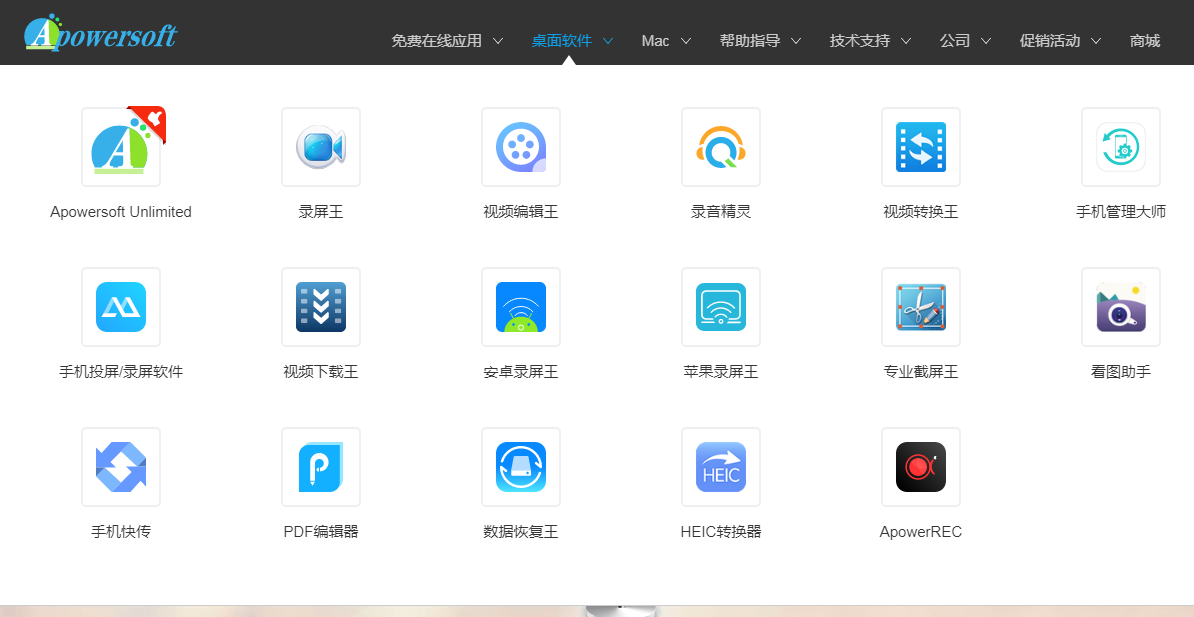Image resolution: width=1194 pixels, height=617 pixels.
Task: Open the Mac menu
Action: coord(655,41)
